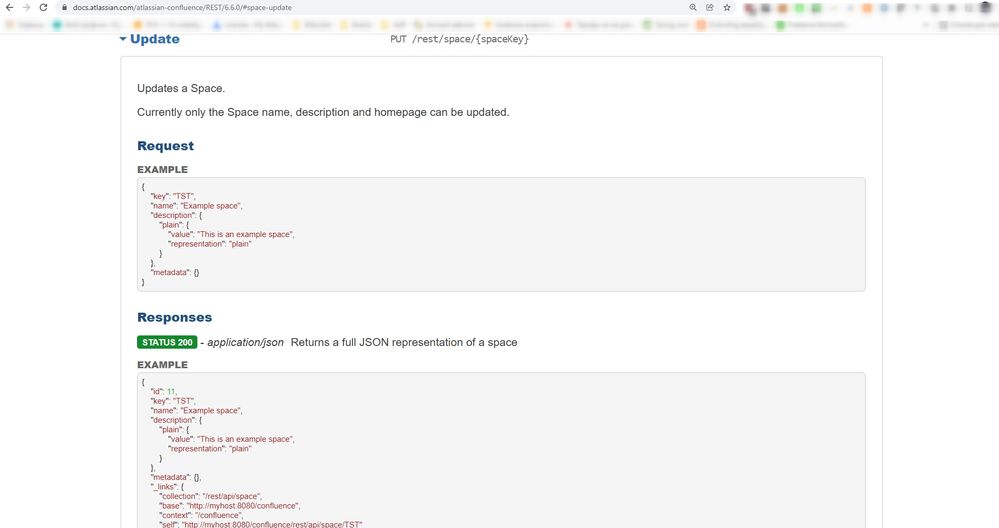Click the 'Updates a Space.' sentence

tap(181, 89)
